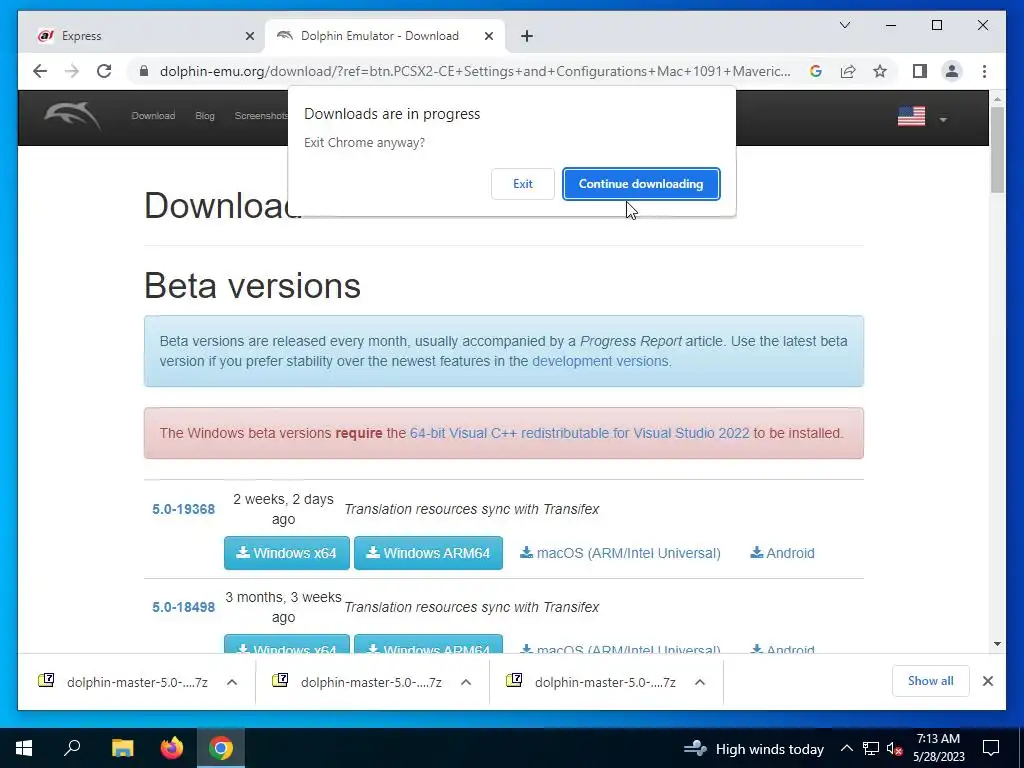Viewport: 1024px width, 768px height.
Task: Click the taskbar clock showing 7:13 AM
Action: point(938,748)
